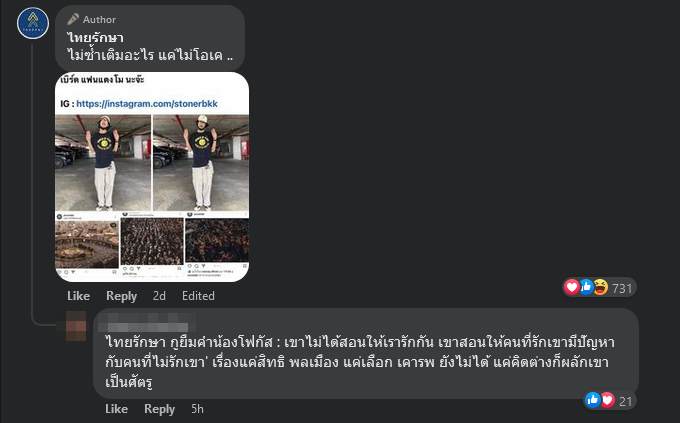
Task: Reply to the comment posted 5h ago
Action: (160, 409)
